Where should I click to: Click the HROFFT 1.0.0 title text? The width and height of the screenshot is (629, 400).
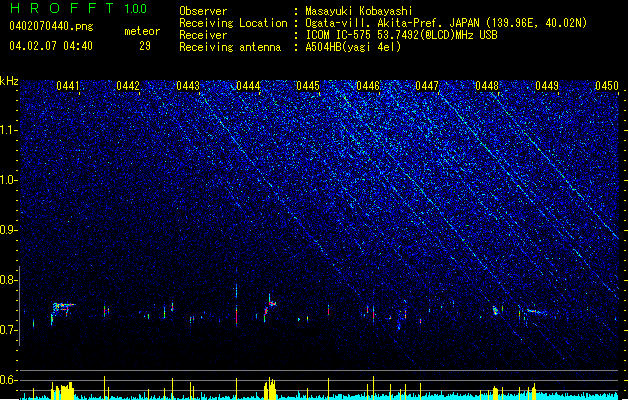tap(78, 8)
